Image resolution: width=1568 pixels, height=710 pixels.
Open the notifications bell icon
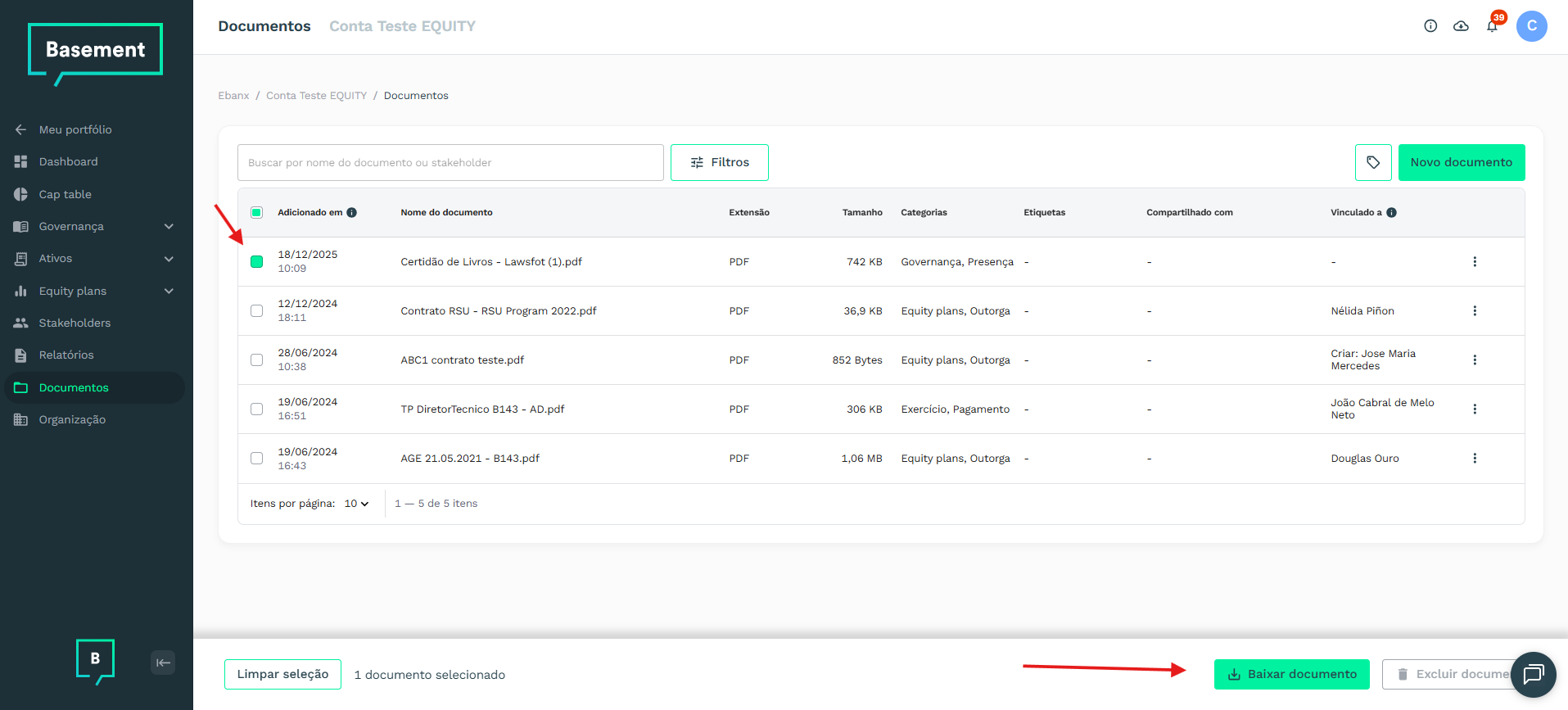coord(1492,26)
